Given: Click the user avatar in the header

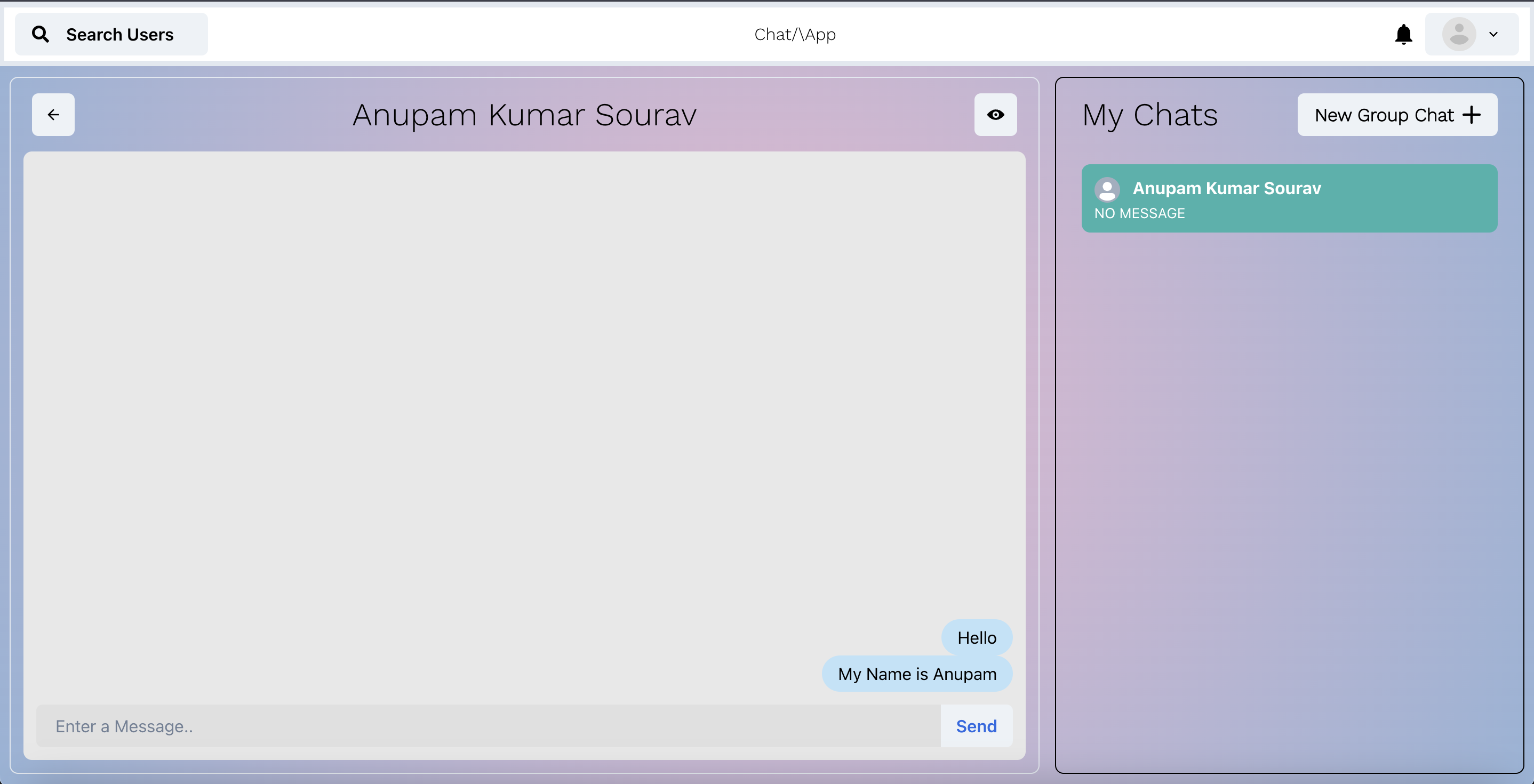Looking at the screenshot, I should point(1458,35).
